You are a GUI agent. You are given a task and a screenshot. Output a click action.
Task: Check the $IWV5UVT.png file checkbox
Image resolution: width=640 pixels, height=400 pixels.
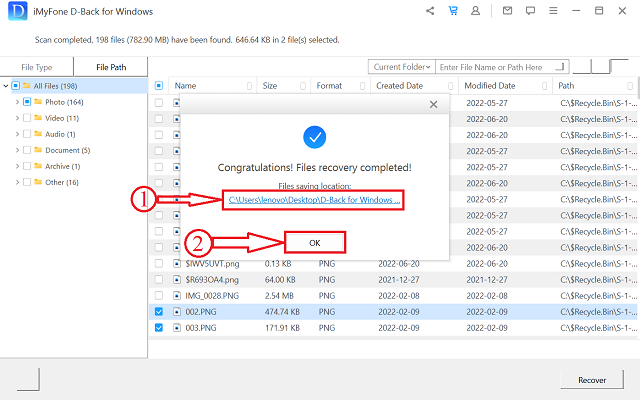tap(159, 264)
